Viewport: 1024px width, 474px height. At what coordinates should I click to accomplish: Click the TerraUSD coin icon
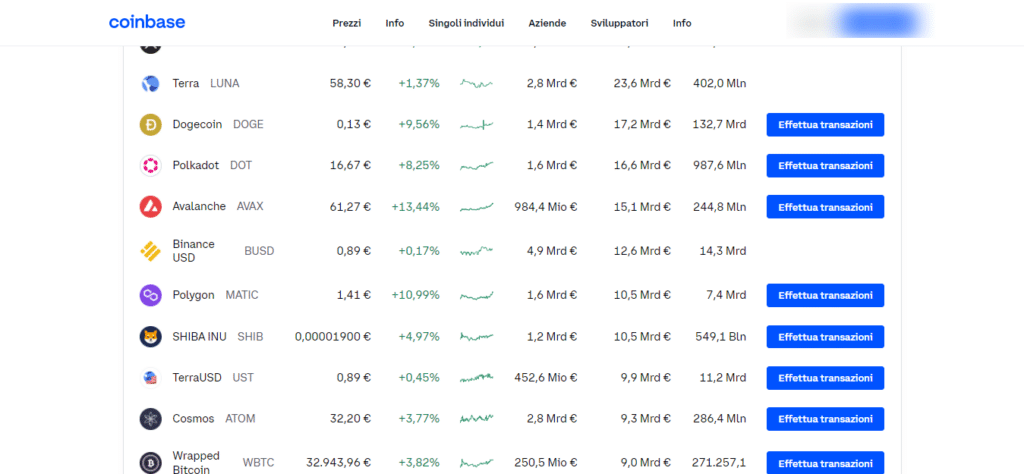[150, 377]
